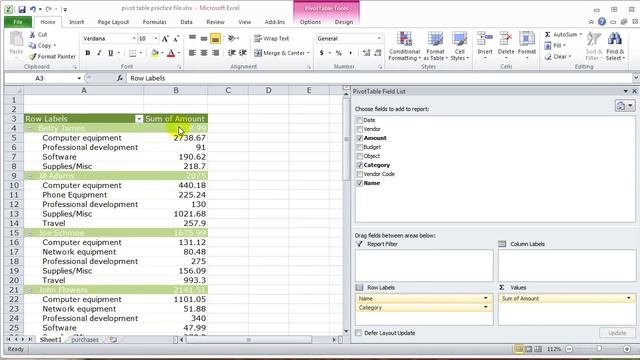Apply percent style
640x360 pixels.
pyautogui.click(x=338, y=53)
